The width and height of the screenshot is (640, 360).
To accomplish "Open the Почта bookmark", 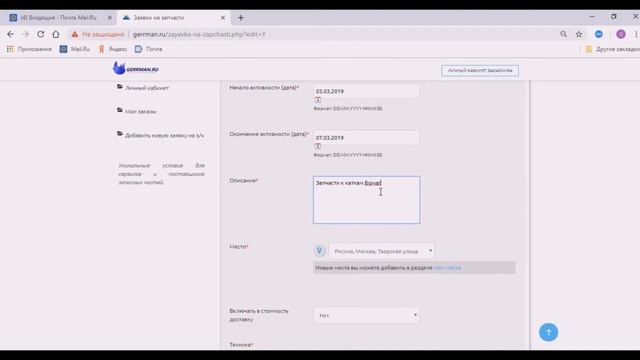I will [149, 49].
